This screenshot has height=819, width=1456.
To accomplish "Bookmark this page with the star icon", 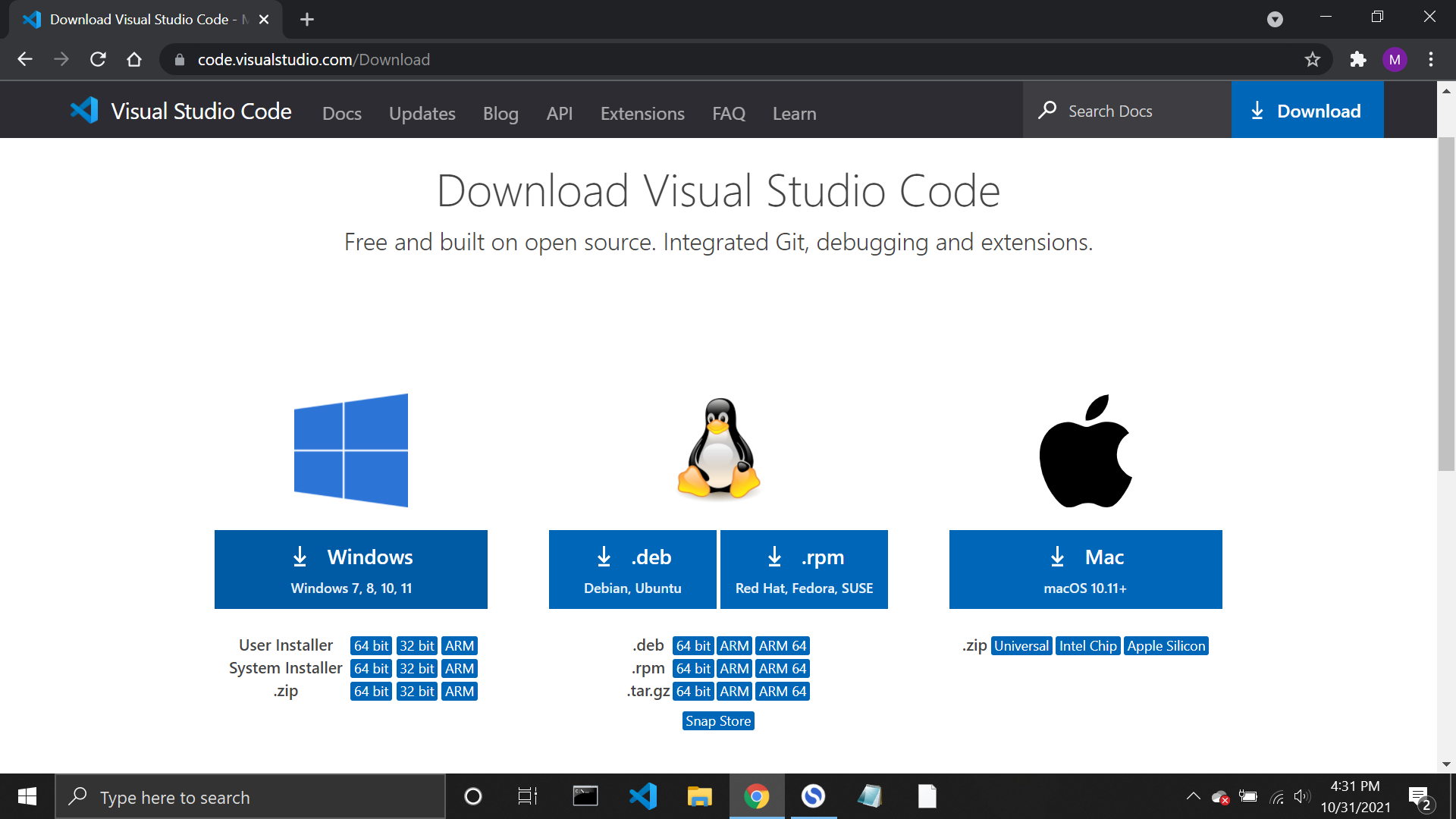I will pyautogui.click(x=1313, y=59).
